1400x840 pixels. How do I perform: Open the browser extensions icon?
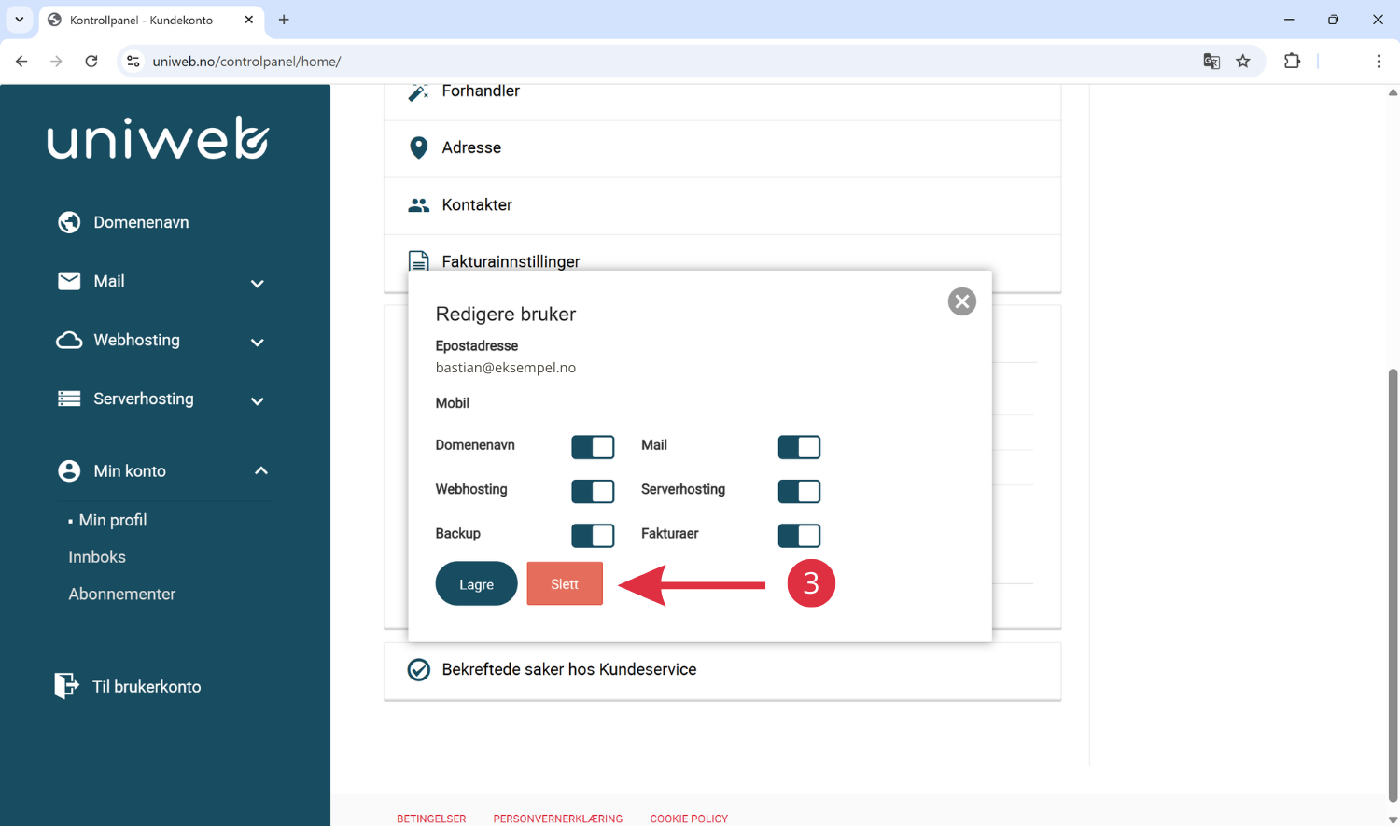point(1292,62)
